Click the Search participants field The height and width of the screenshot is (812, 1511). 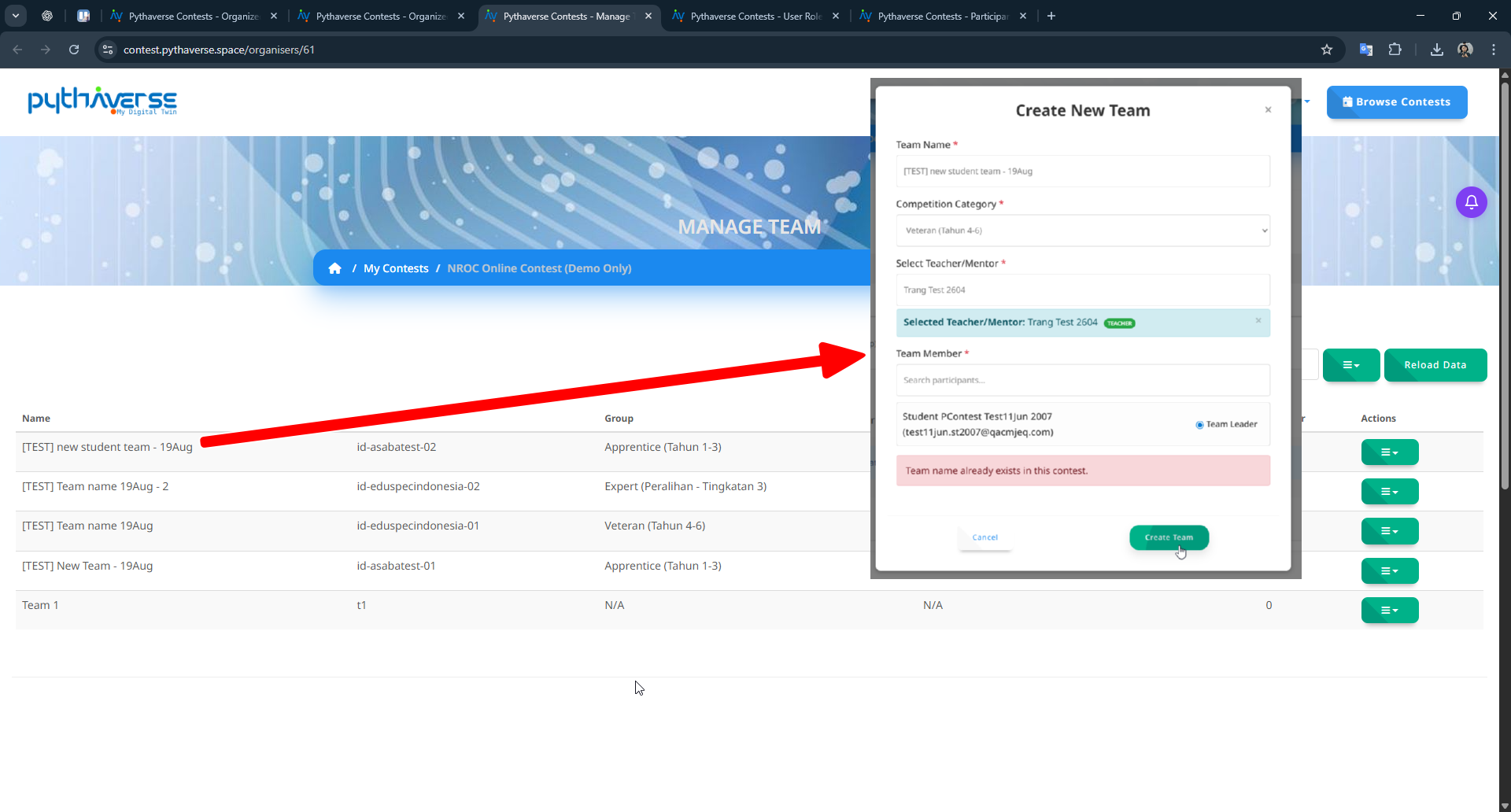[x=1082, y=380]
